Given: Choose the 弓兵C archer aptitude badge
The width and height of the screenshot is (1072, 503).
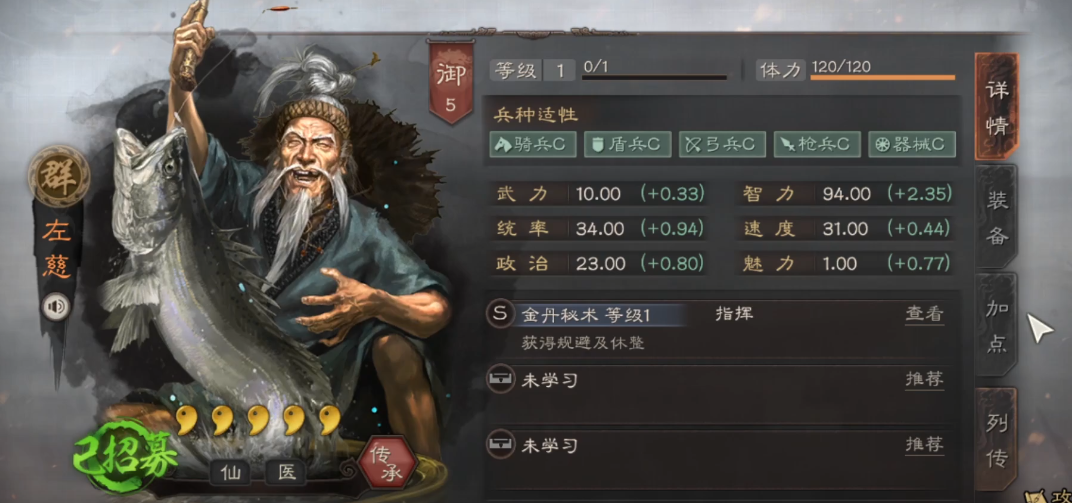Looking at the screenshot, I should tap(723, 144).
